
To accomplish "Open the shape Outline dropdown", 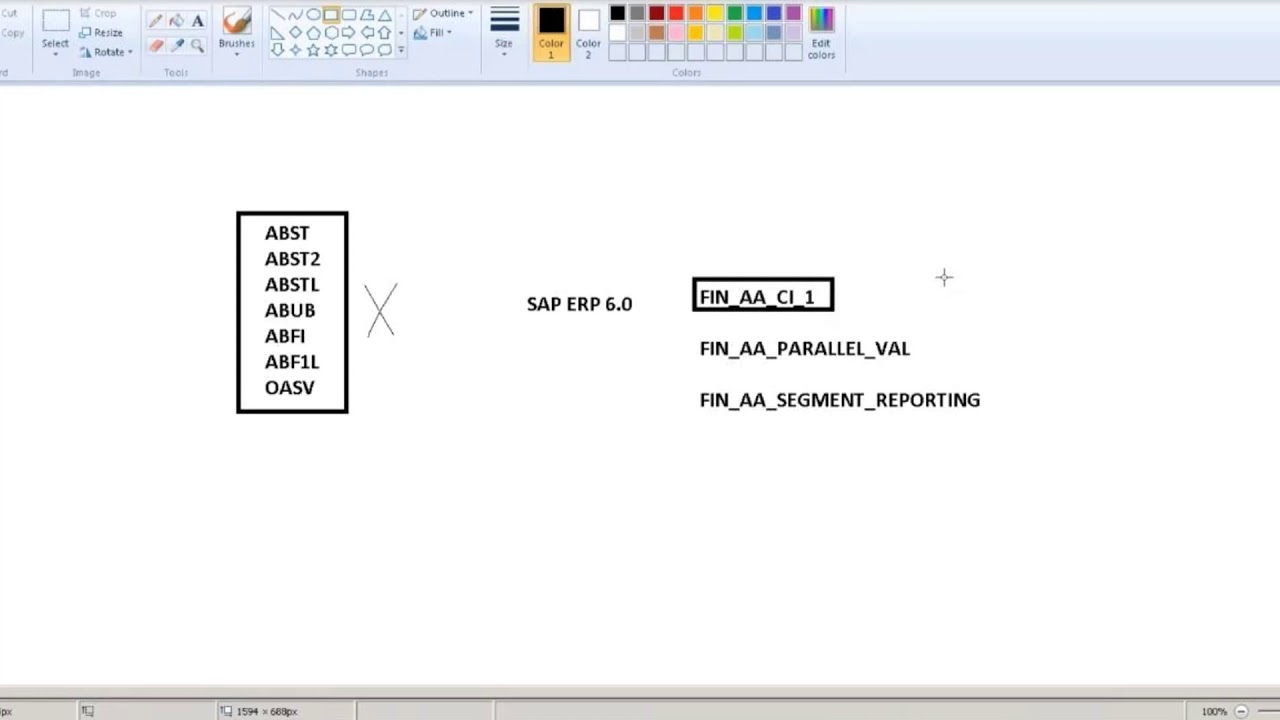I will pyautogui.click(x=443, y=13).
